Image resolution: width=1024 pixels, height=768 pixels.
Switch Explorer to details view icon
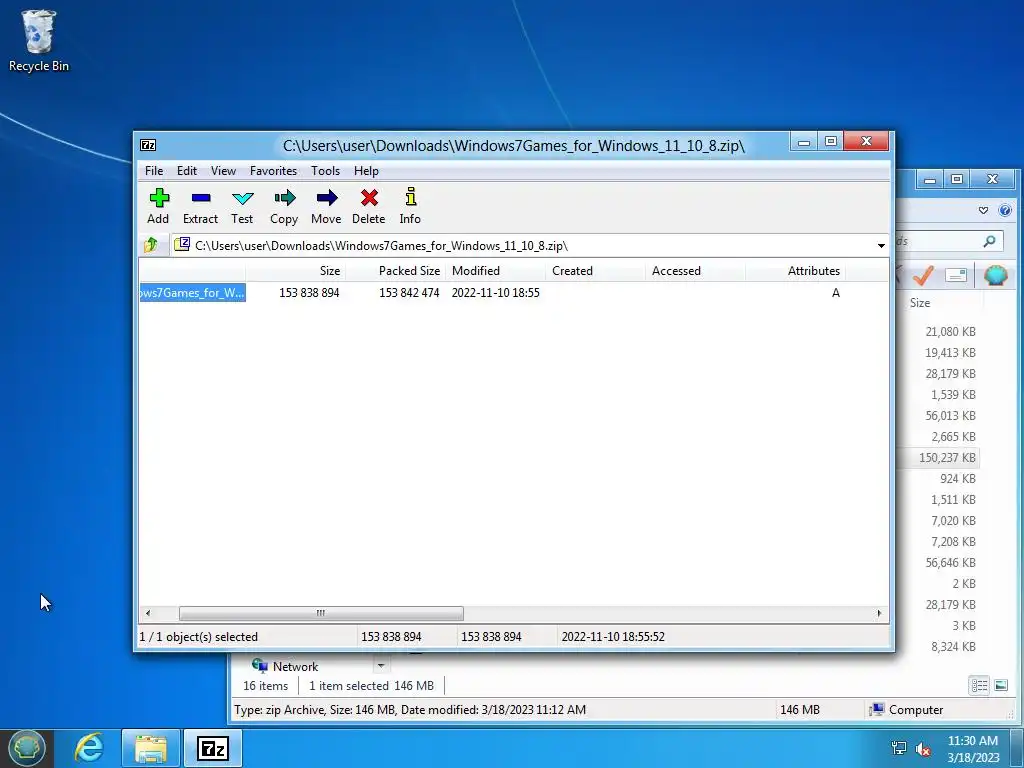pos(979,685)
